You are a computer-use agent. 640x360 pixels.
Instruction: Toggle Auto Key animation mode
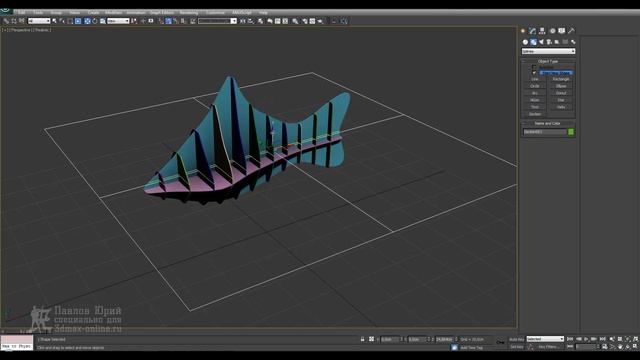tap(516, 339)
